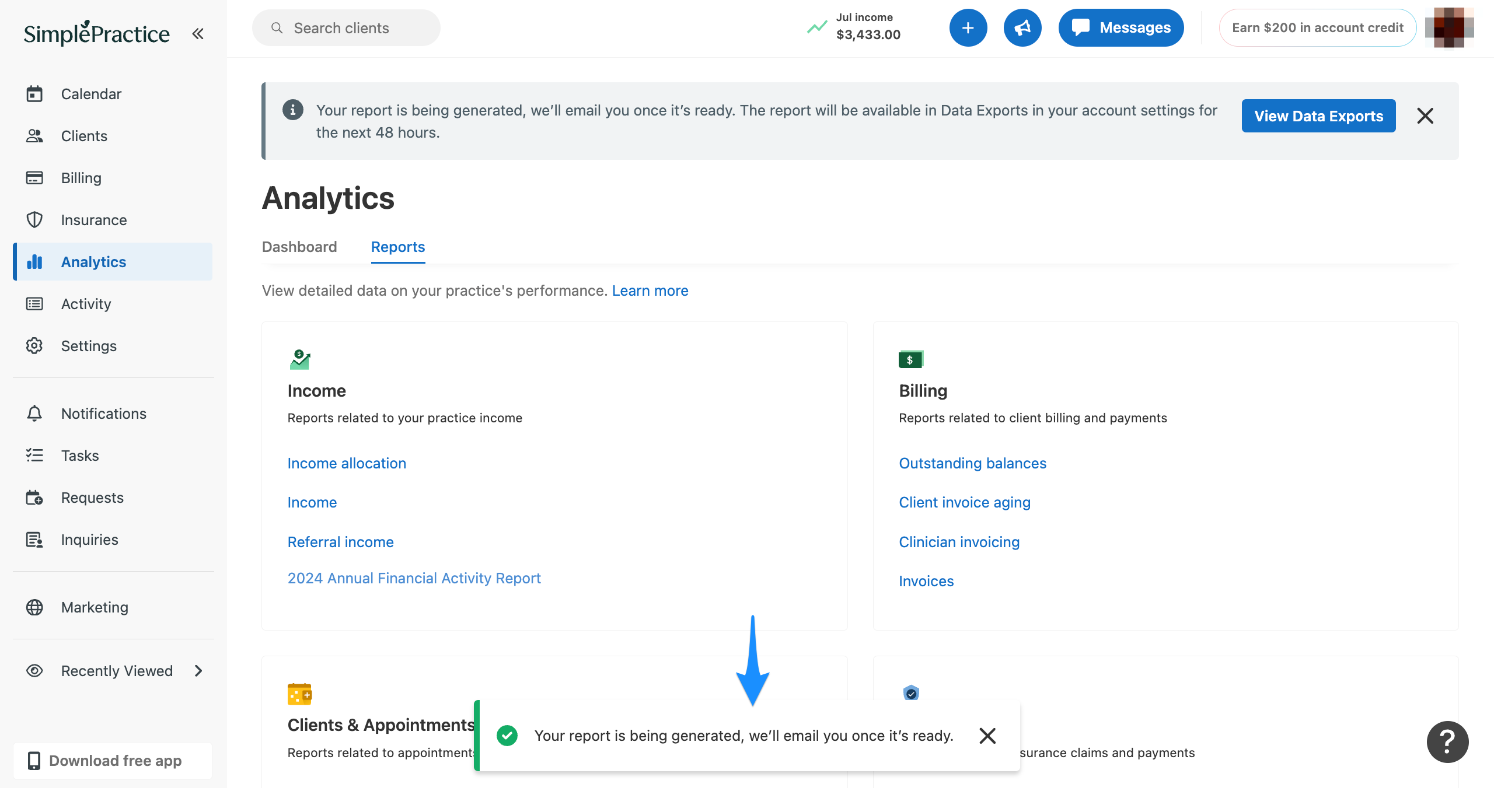The width and height of the screenshot is (1494, 812).
Task: Open the Outstanding balances report
Action: point(972,463)
